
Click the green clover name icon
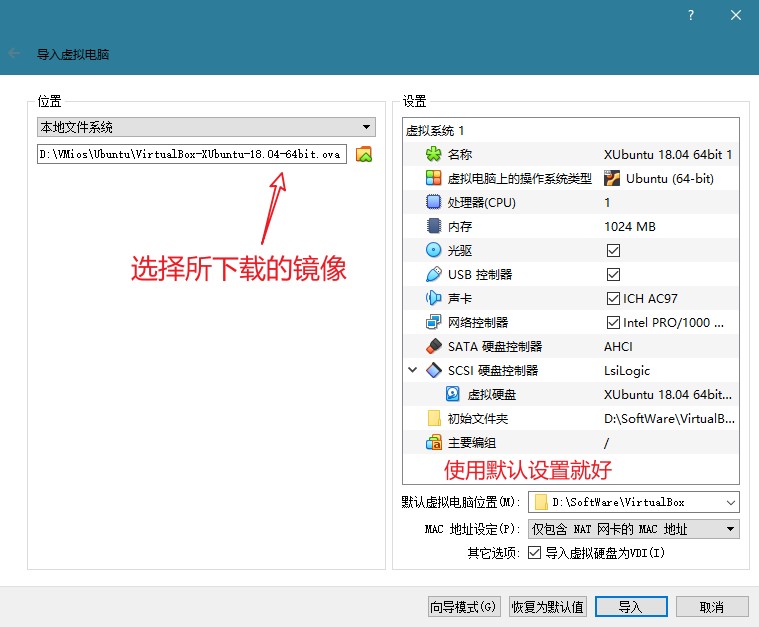coord(433,155)
